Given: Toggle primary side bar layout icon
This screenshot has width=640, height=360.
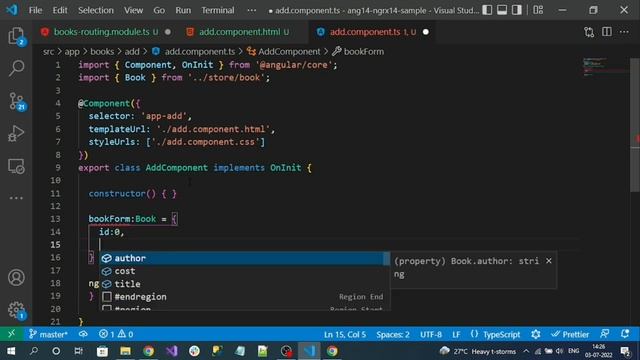Looking at the screenshot, I should tap(487, 10).
